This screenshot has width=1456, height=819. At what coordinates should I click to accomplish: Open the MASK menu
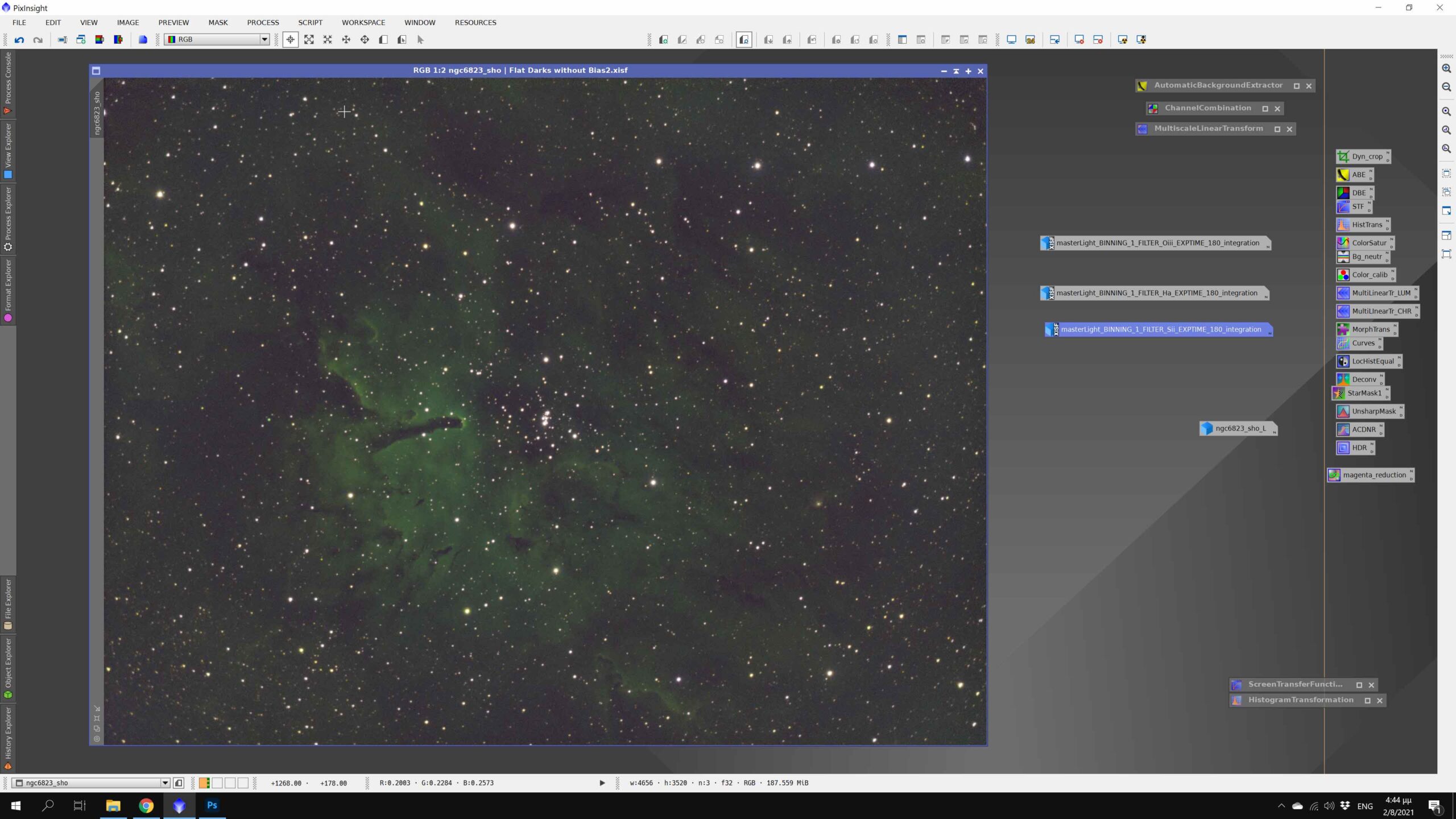pyautogui.click(x=218, y=23)
